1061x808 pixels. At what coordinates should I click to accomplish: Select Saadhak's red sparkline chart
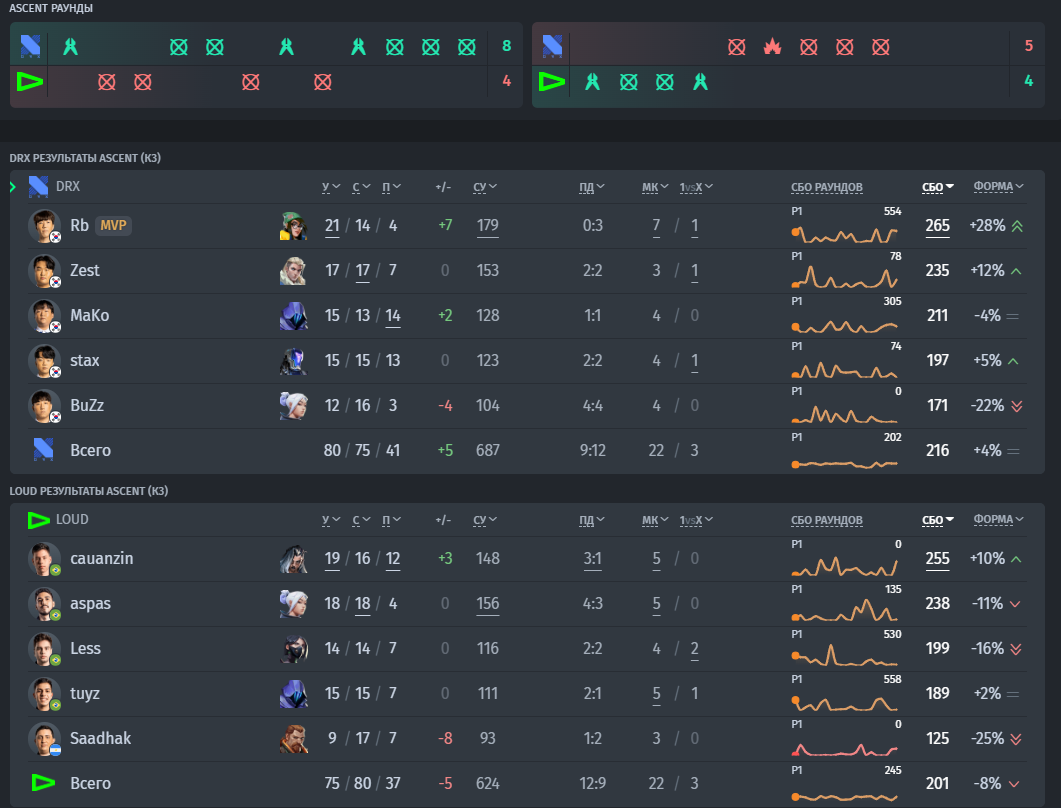(x=844, y=748)
